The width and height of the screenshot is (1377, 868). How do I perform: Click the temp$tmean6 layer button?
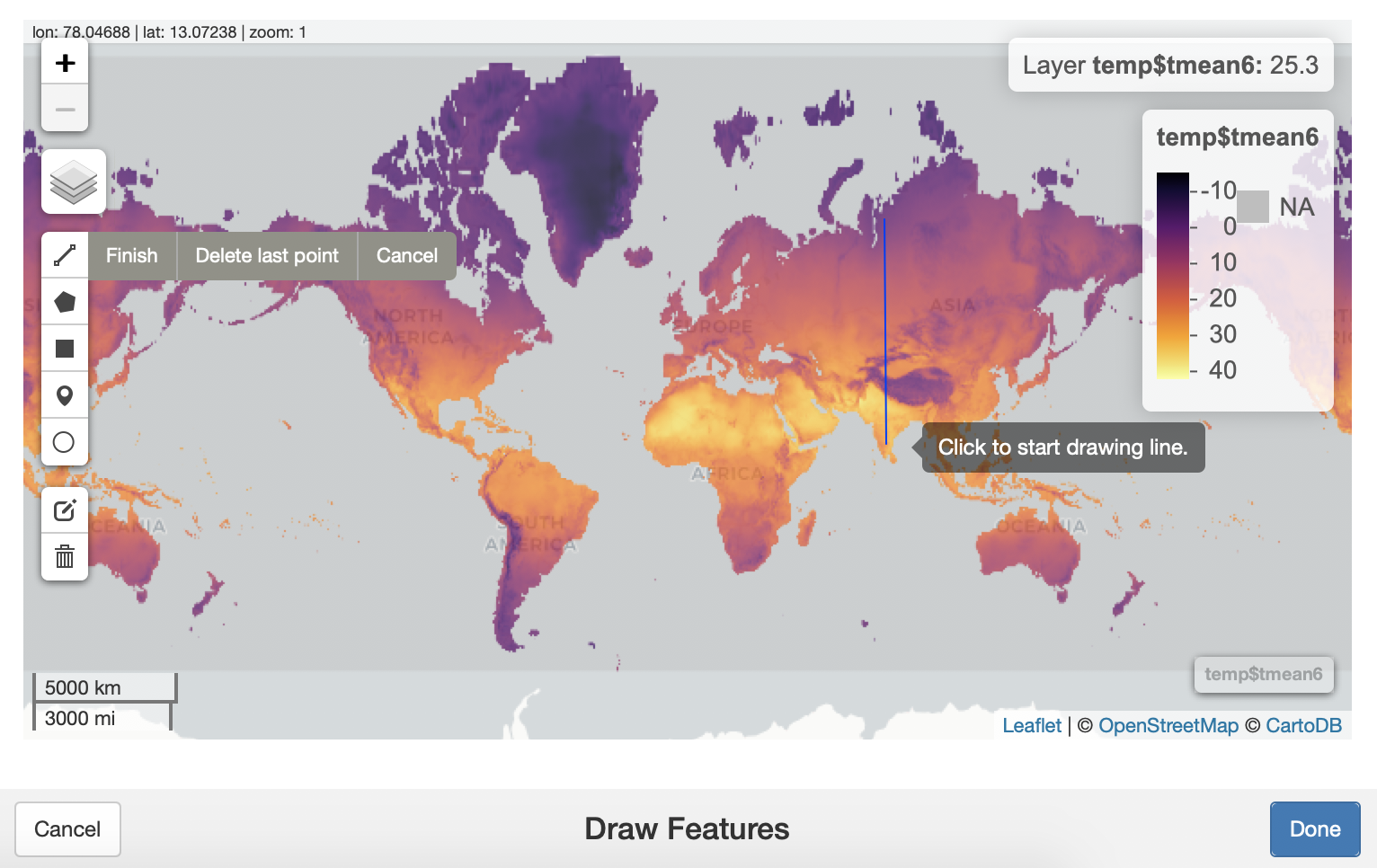click(x=1263, y=674)
